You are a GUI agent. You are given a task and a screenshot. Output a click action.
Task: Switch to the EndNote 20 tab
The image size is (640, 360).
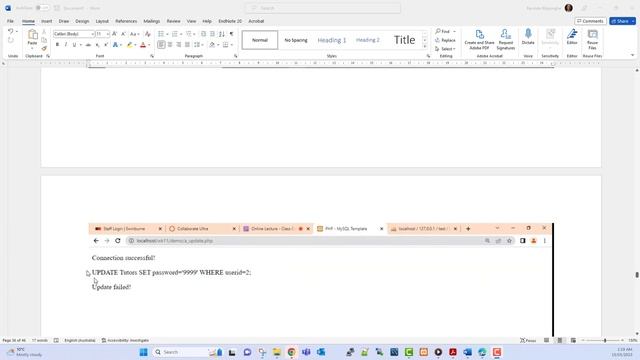point(230,21)
